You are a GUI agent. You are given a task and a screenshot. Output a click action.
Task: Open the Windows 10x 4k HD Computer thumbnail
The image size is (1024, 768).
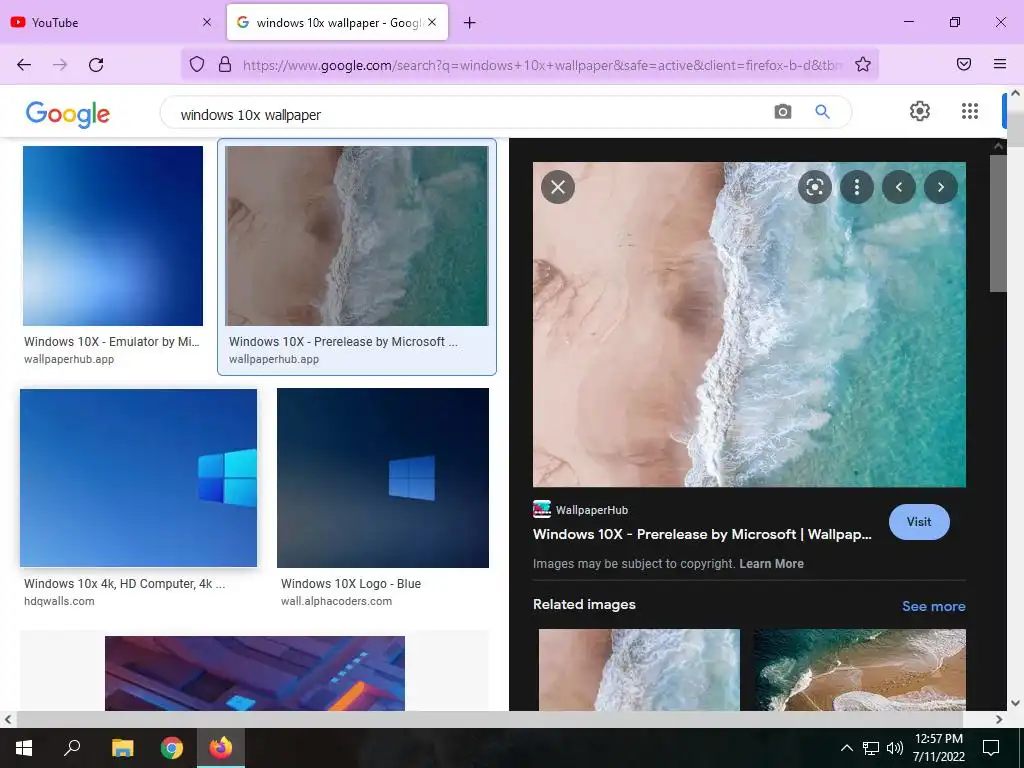tap(138, 478)
